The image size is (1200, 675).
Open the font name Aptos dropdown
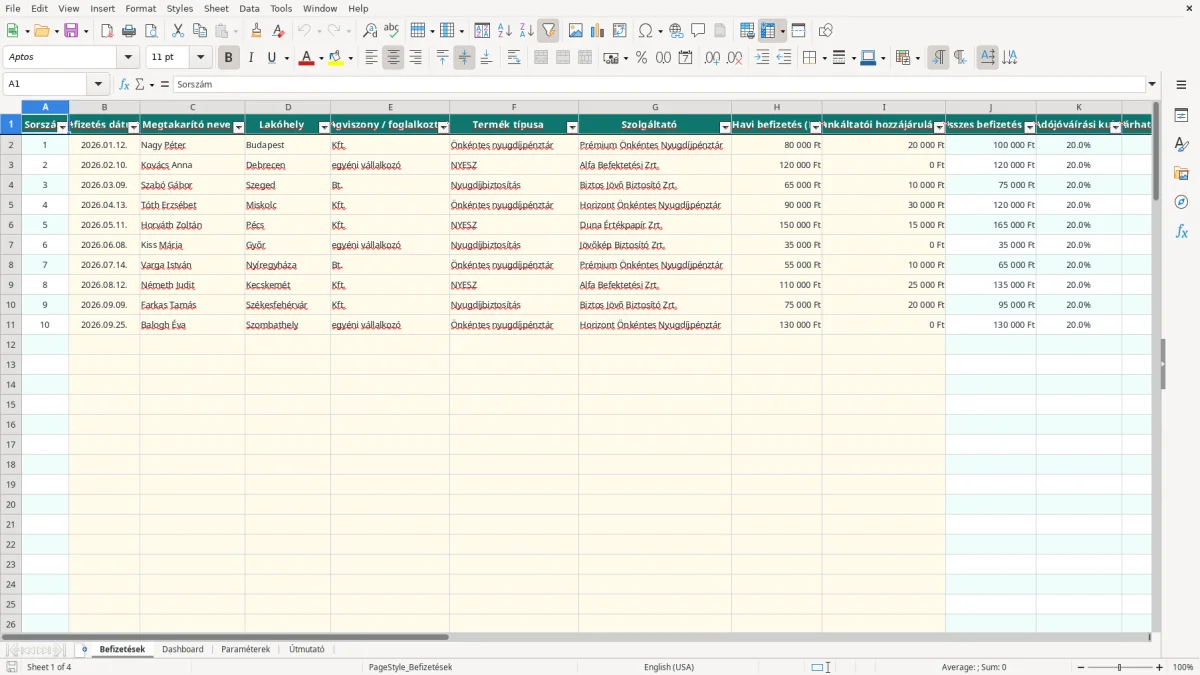128,58
